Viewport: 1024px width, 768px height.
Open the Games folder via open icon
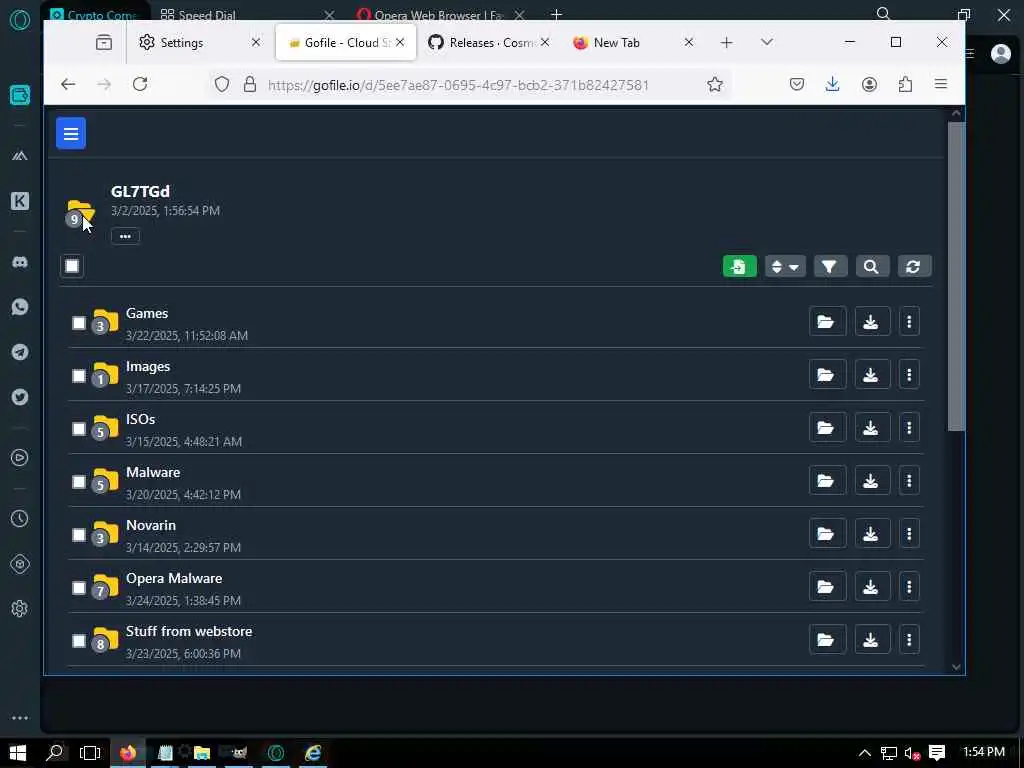pyautogui.click(x=827, y=321)
